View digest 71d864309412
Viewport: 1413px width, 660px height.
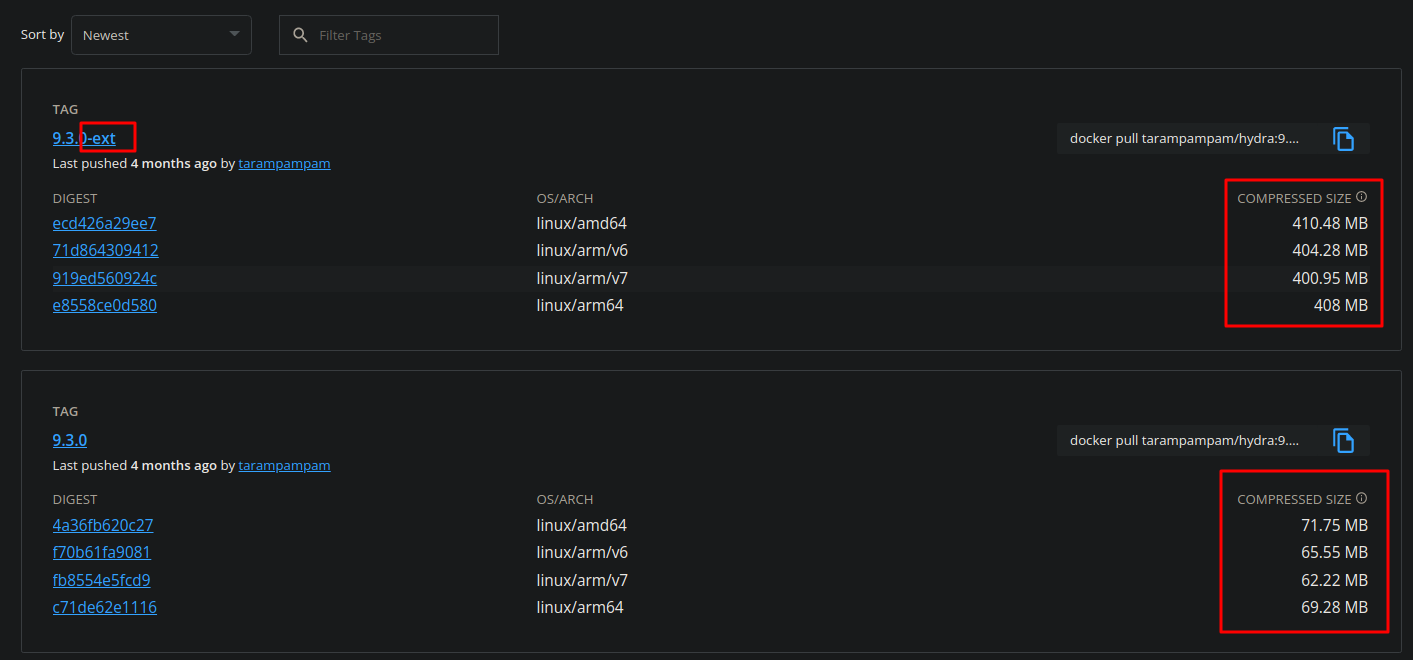[105, 250]
